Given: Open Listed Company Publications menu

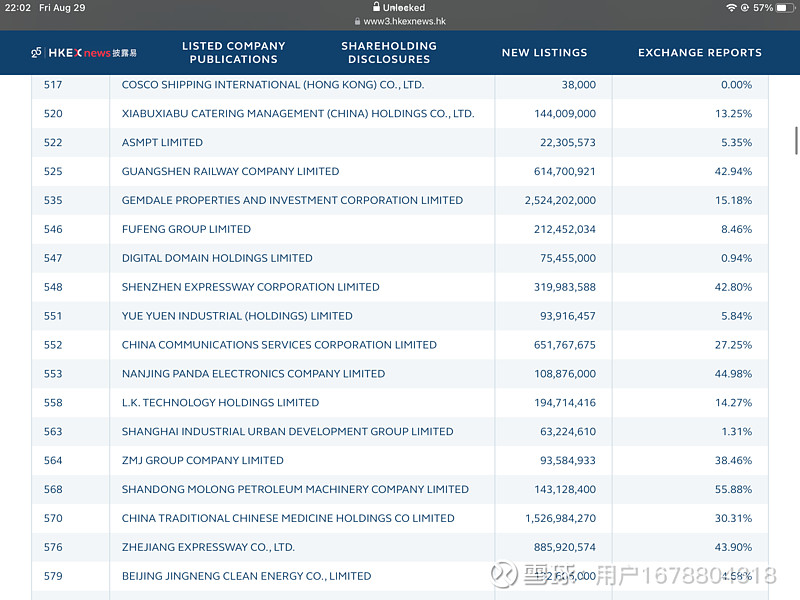Looking at the screenshot, I should (234, 53).
